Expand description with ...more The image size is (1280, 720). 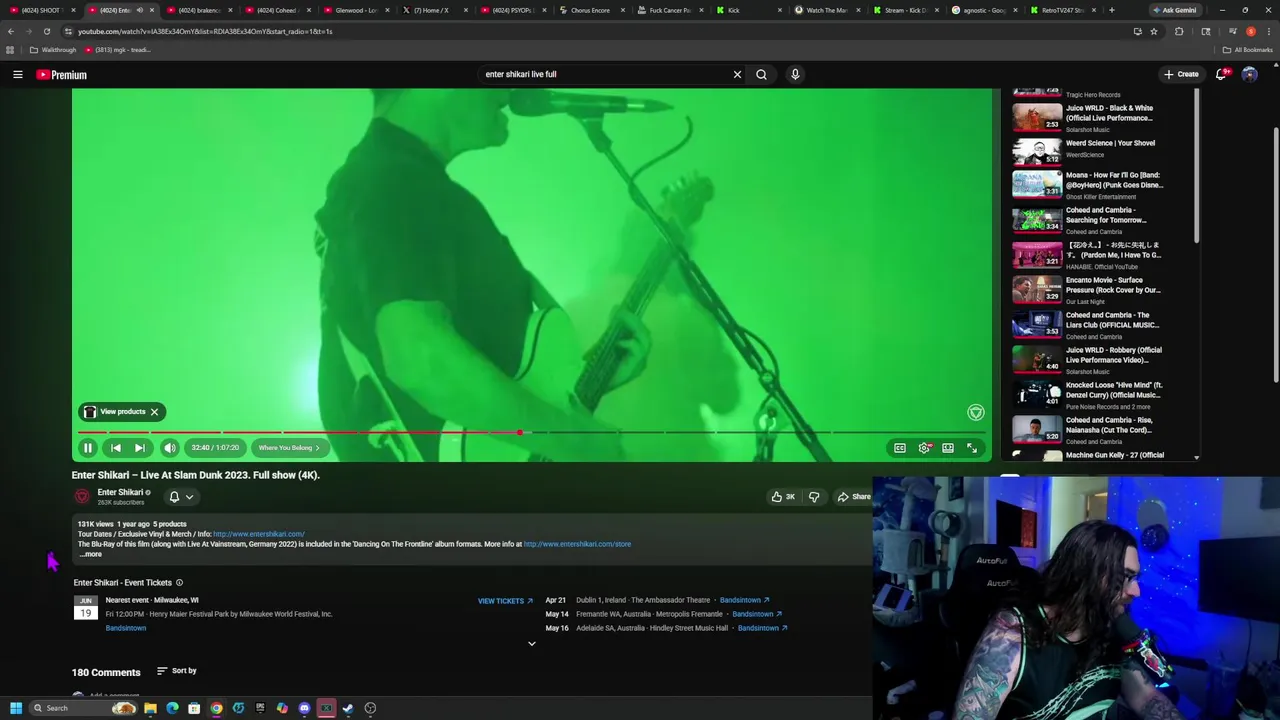pyautogui.click(x=91, y=554)
